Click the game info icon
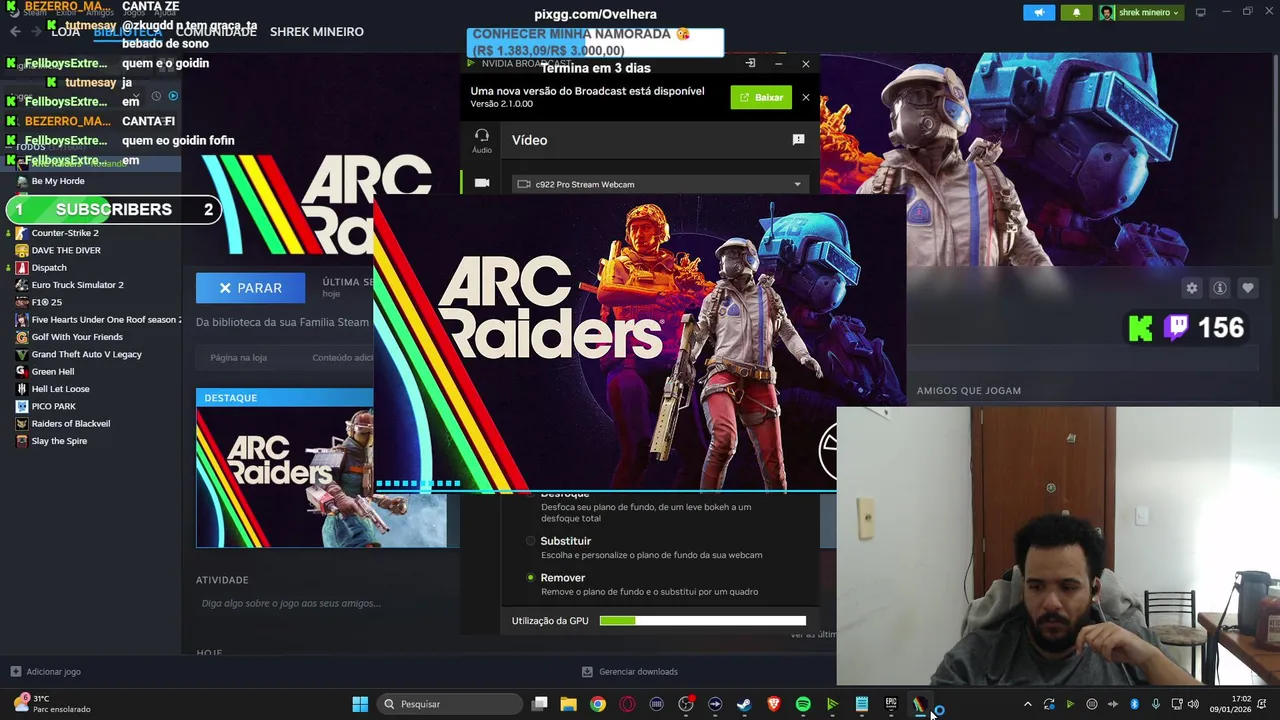Image resolution: width=1280 pixels, height=720 pixels. pyautogui.click(x=1219, y=288)
